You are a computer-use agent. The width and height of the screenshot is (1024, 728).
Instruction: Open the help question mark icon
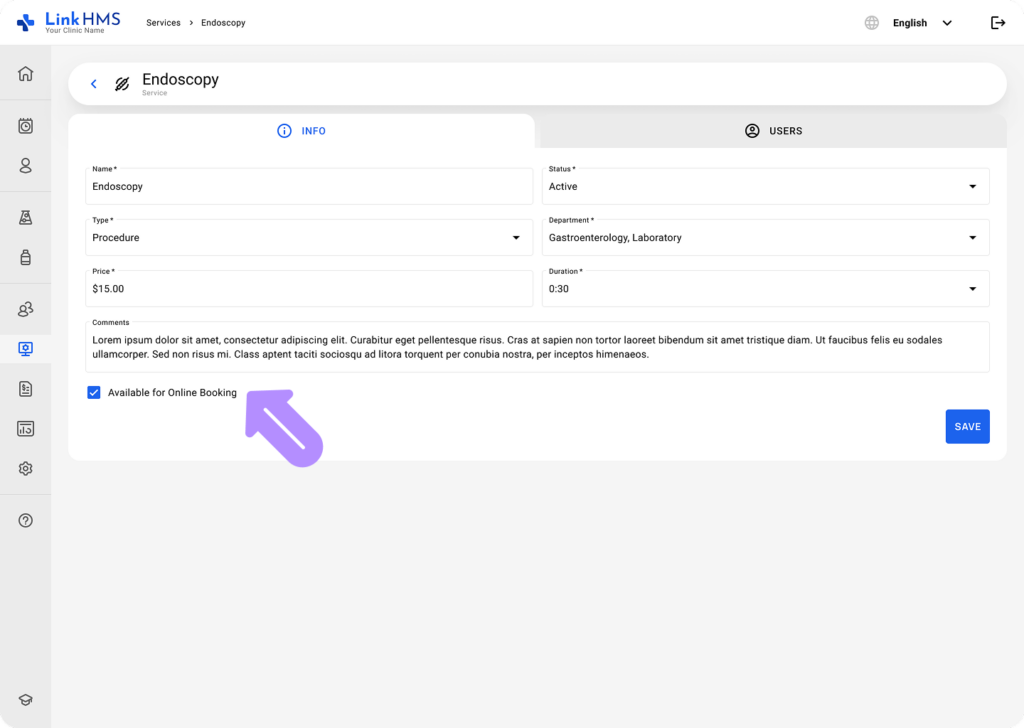point(25,520)
